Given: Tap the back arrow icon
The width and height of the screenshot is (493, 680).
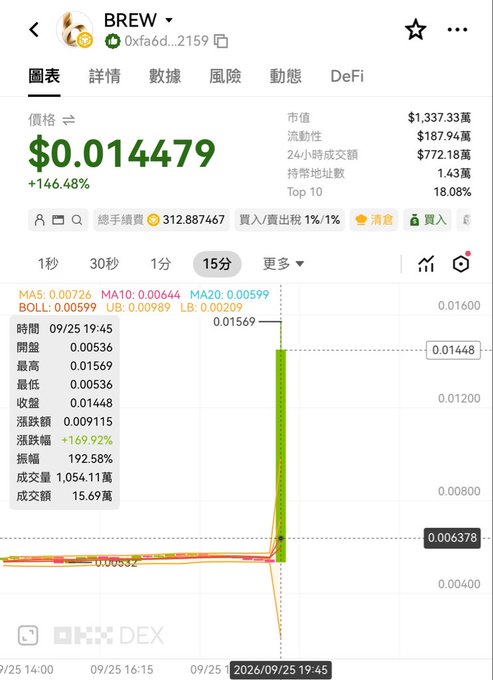Looking at the screenshot, I should [x=34, y=29].
